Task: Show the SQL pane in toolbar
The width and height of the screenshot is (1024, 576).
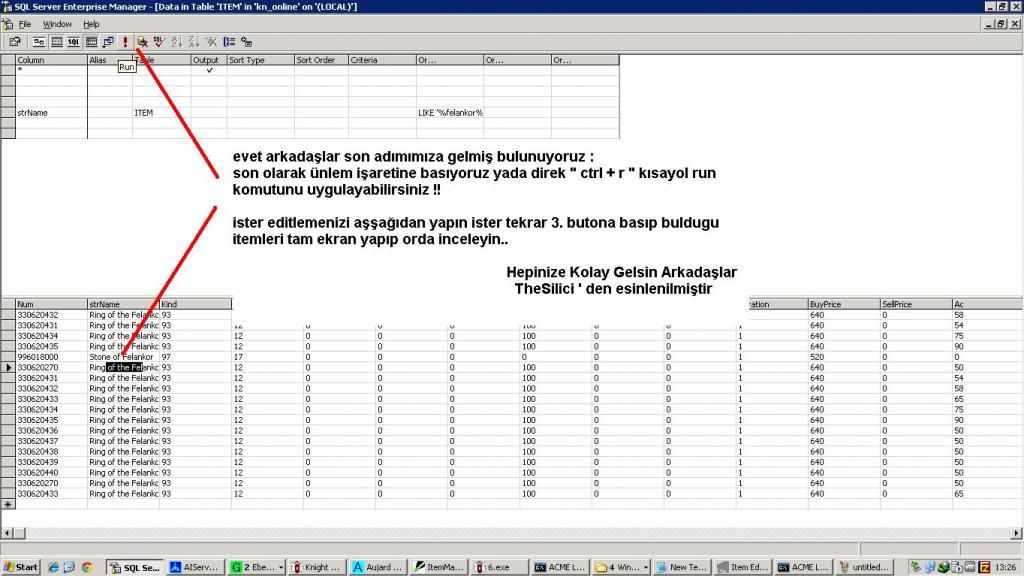Action: click(x=74, y=42)
